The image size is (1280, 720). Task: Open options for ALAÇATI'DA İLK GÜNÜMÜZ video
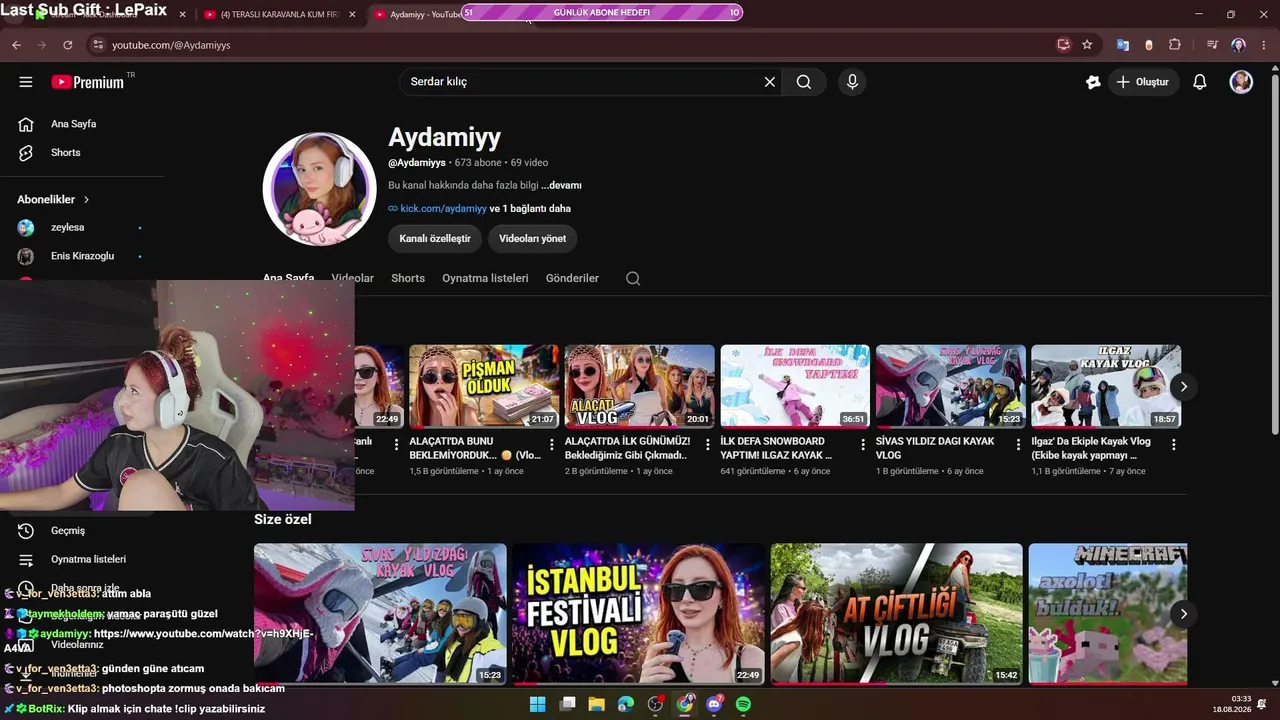click(708, 445)
